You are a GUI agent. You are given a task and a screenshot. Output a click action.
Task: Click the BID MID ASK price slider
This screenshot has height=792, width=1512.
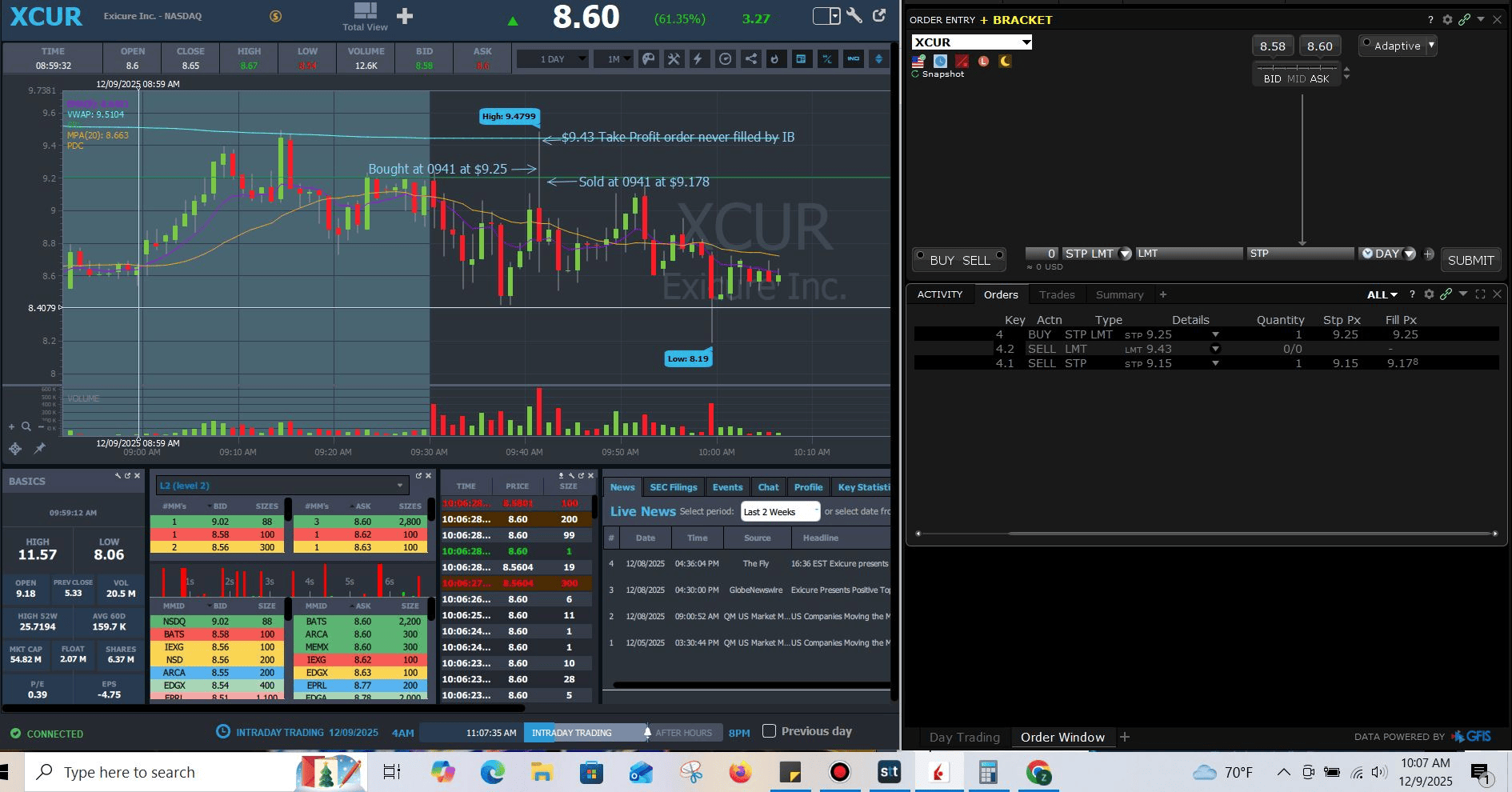pyautogui.click(x=1296, y=74)
